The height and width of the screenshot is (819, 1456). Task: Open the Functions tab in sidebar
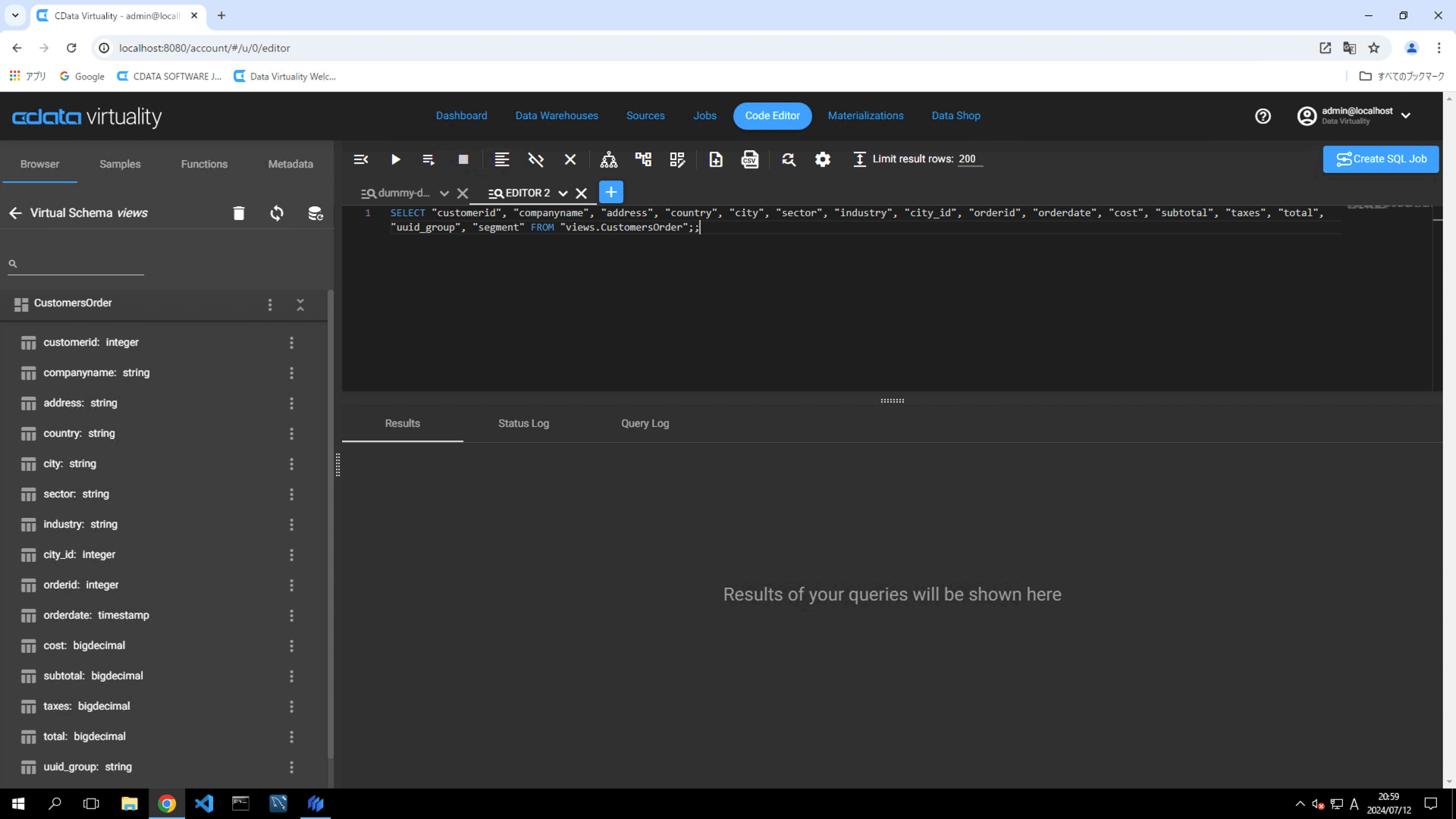click(204, 164)
